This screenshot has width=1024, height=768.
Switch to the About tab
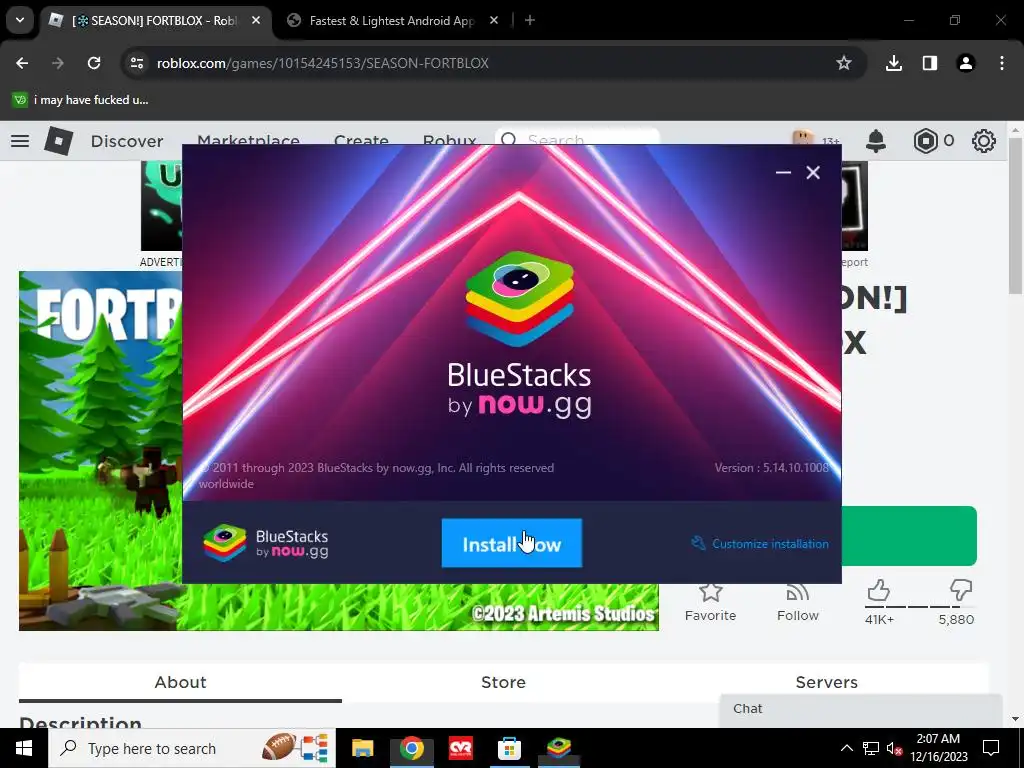pos(180,682)
